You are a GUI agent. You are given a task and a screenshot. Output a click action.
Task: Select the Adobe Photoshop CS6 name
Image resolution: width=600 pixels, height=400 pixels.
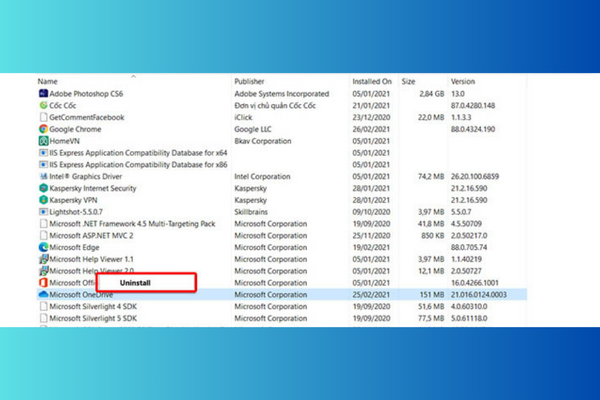(86, 93)
